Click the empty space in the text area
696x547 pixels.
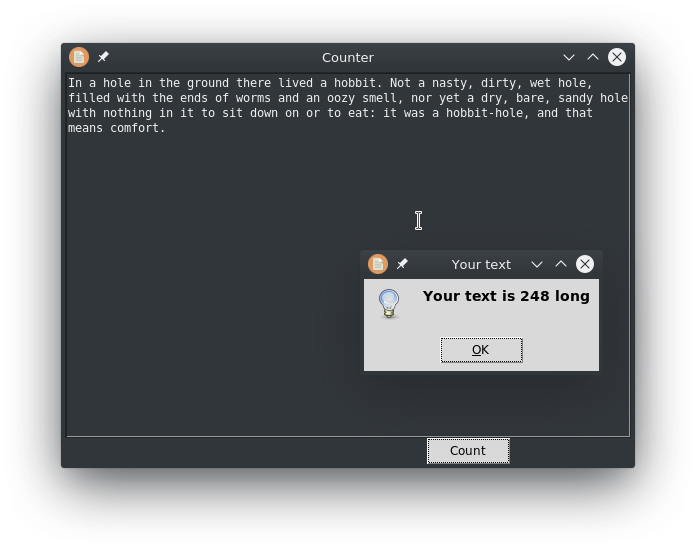[x=220, y=300]
